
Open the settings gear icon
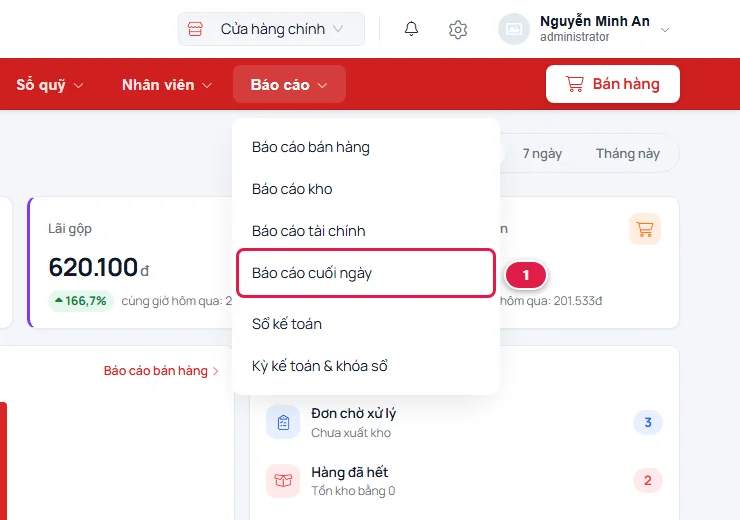point(457,29)
